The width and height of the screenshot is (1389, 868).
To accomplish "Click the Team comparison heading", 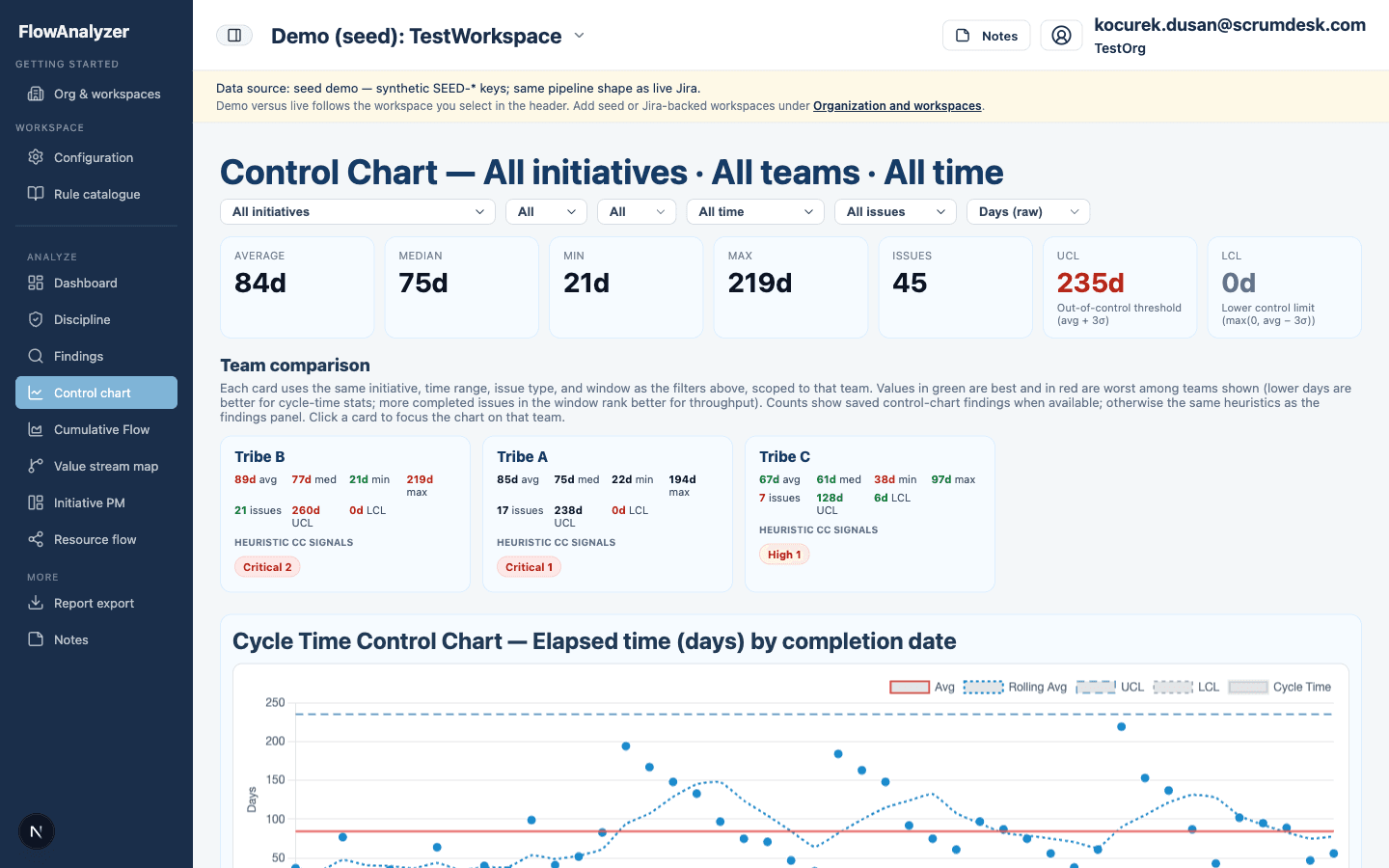I will click(x=295, y=366).
